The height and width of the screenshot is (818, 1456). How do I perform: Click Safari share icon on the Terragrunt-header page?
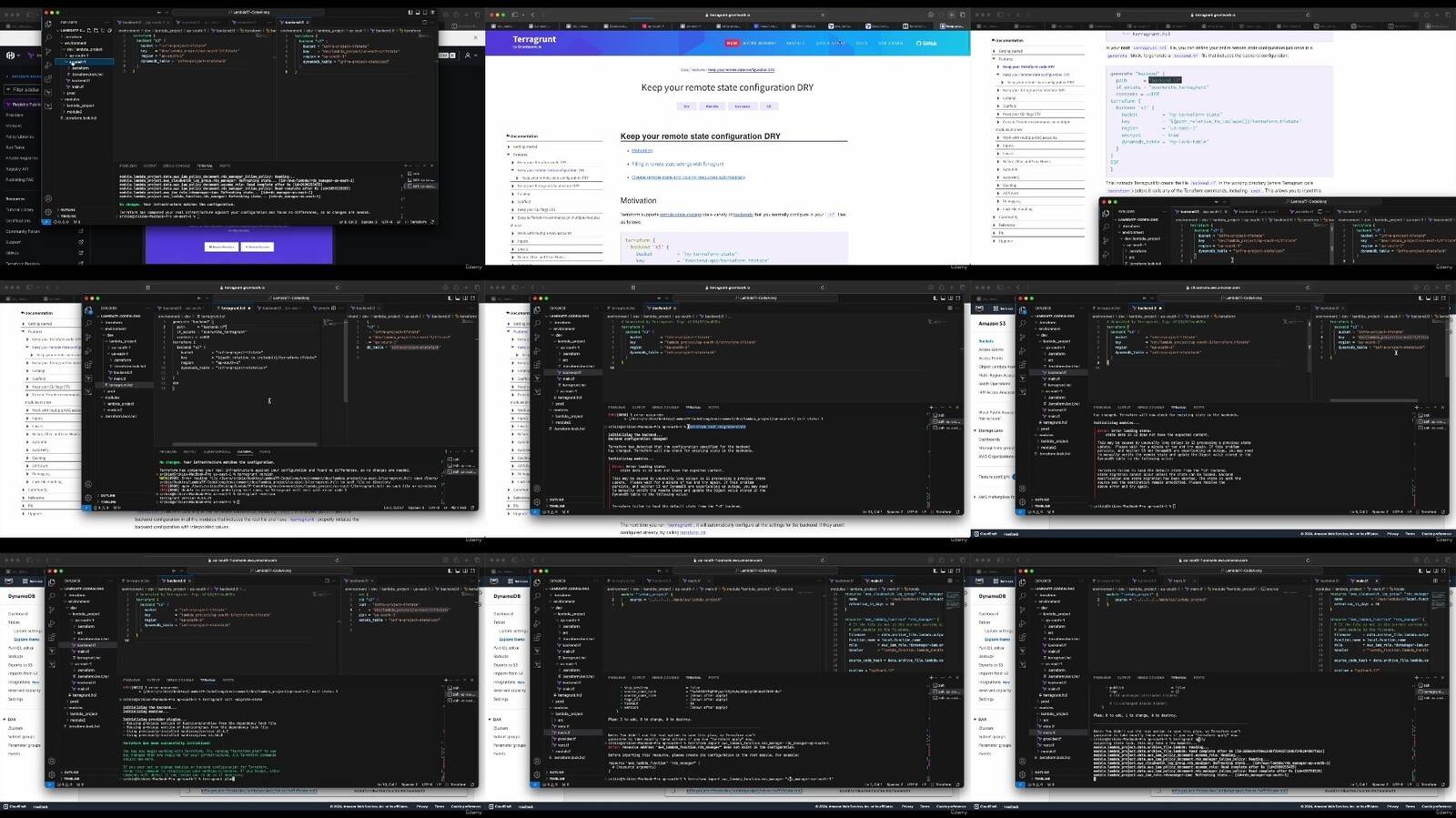(941, 15)
